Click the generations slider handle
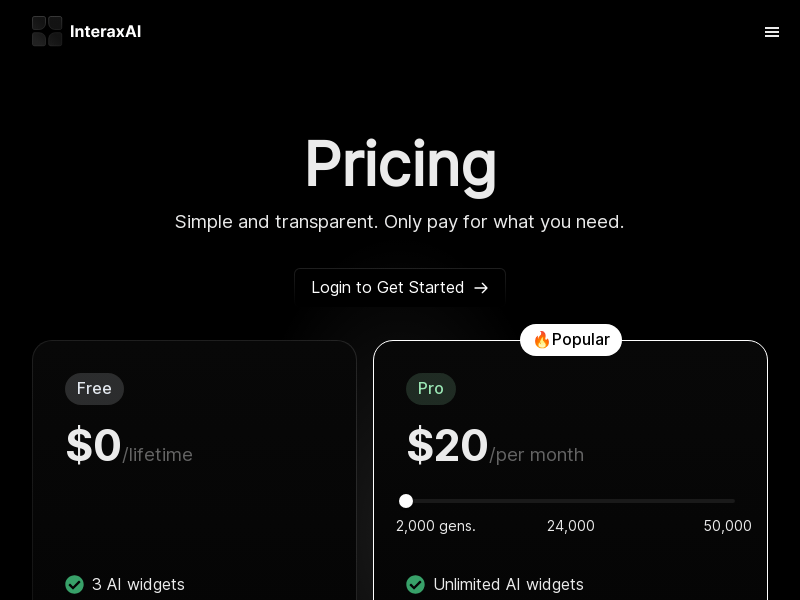The width and height of the screenshot is (800, 600). tap(406, 501)
